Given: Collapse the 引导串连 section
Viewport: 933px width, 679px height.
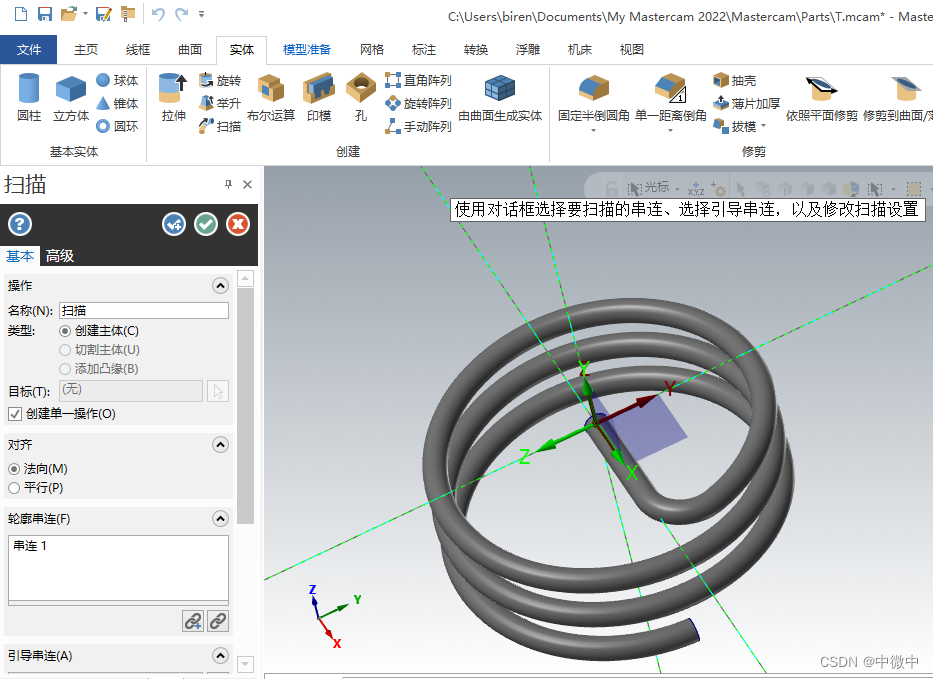Looking at the screenshot, I should pyautogui.click(x=220, y=656).
